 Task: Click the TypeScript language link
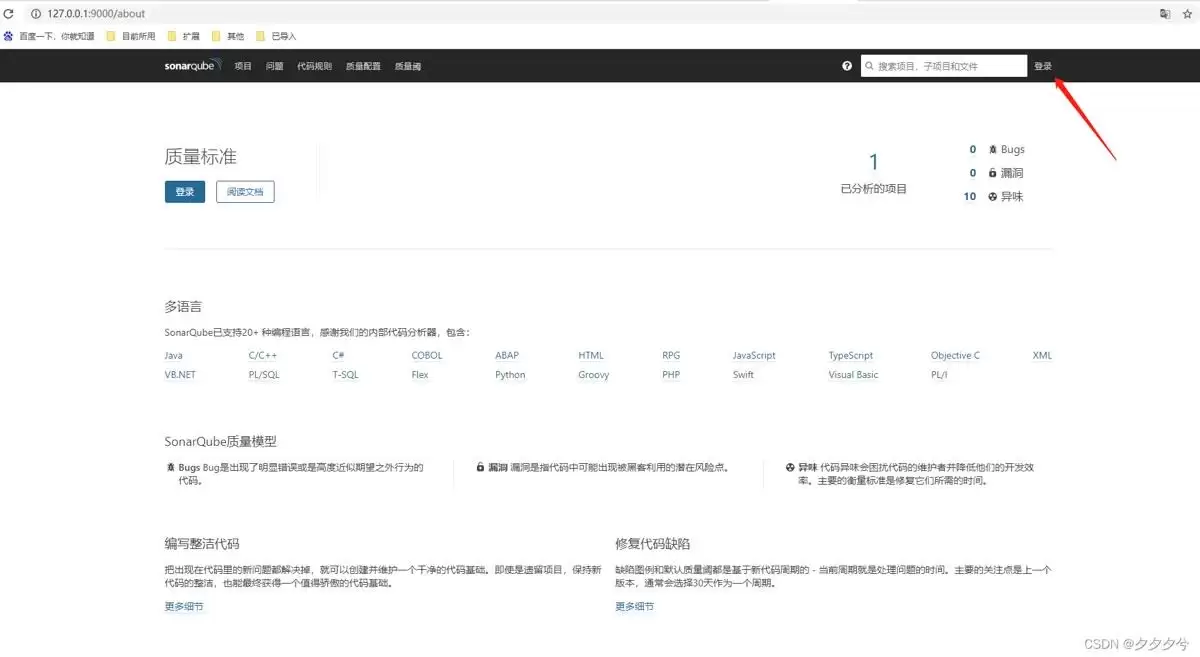pyautogui.click(x=851, y=355)
